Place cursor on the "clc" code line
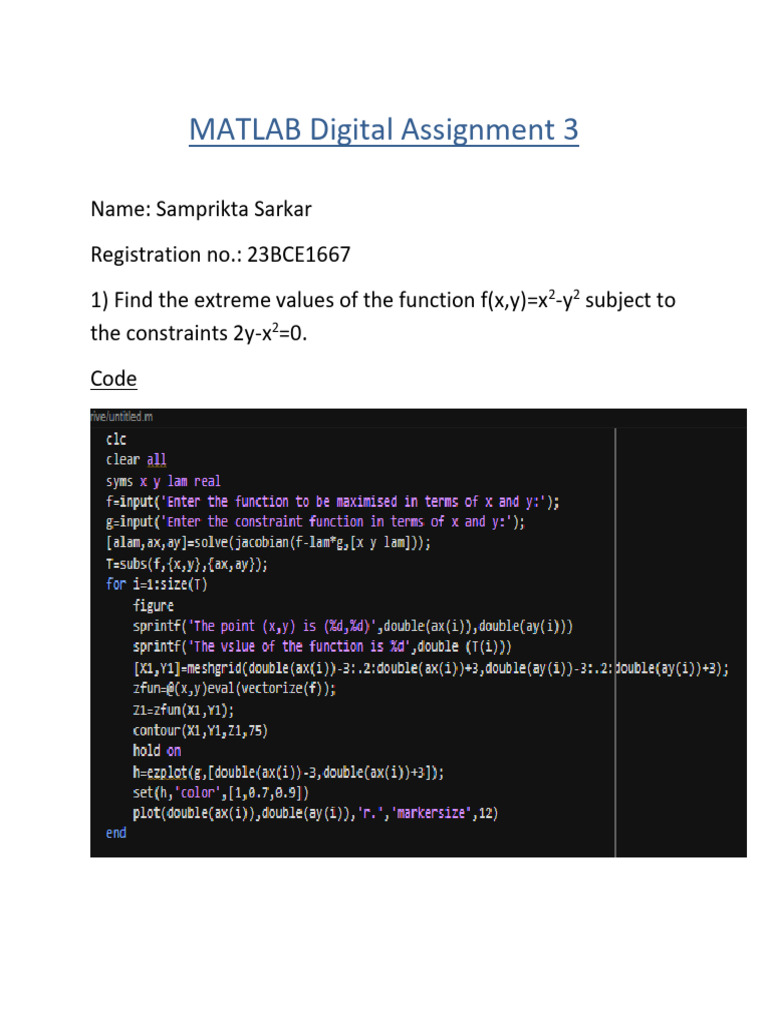The image size is (768, 1024). pos(117,438)
